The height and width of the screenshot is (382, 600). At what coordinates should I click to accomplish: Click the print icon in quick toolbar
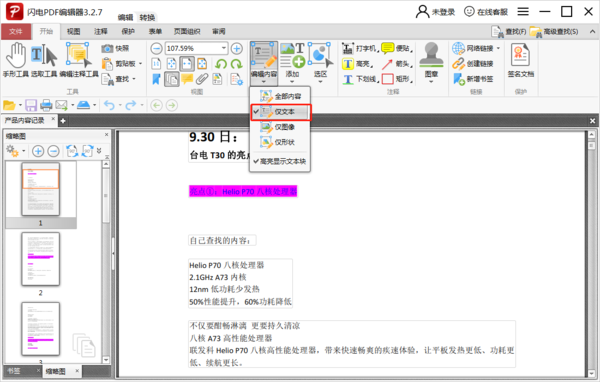click(x=46, y=105)
